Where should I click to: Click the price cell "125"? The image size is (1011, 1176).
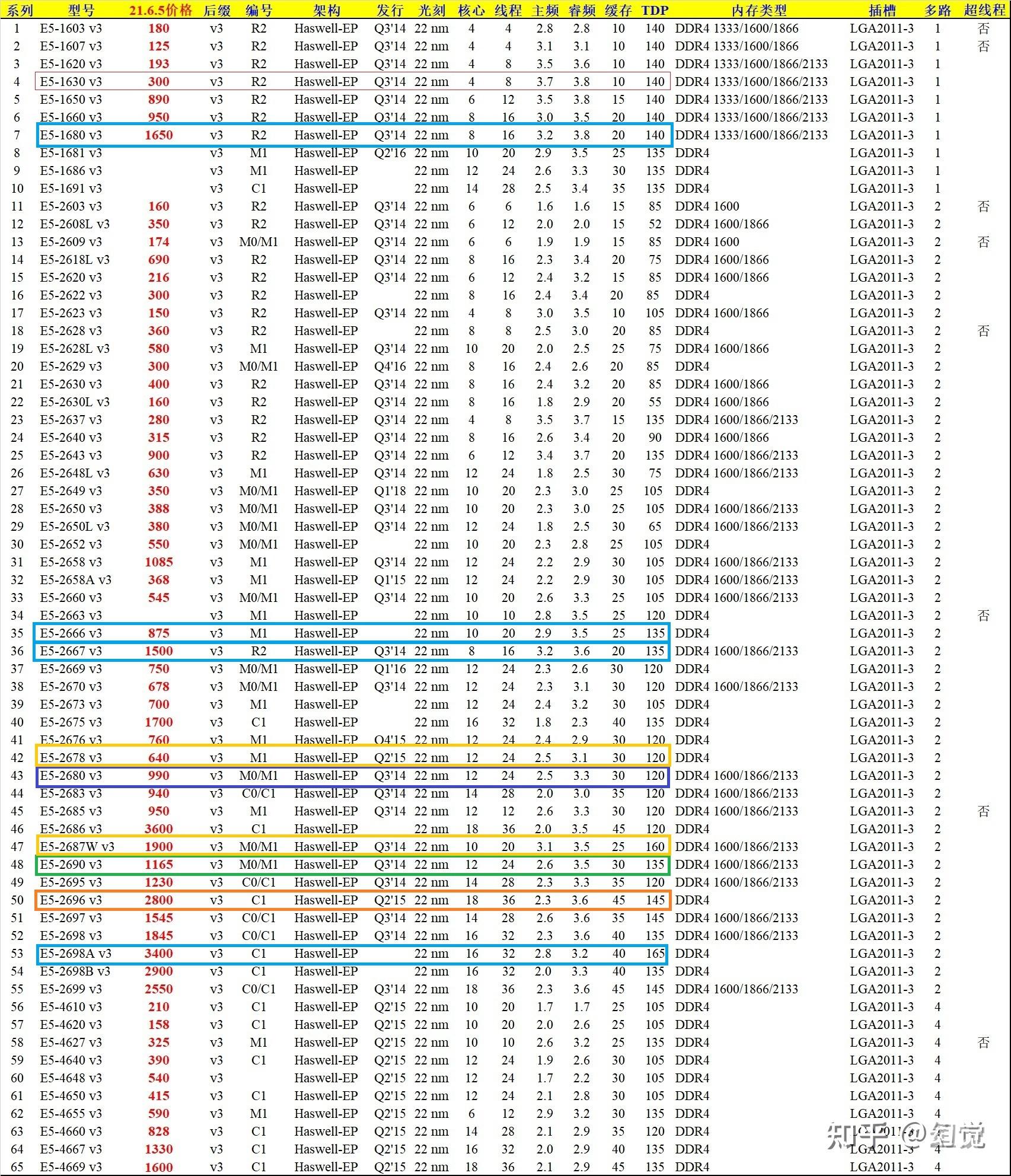[x=159, y=46]
